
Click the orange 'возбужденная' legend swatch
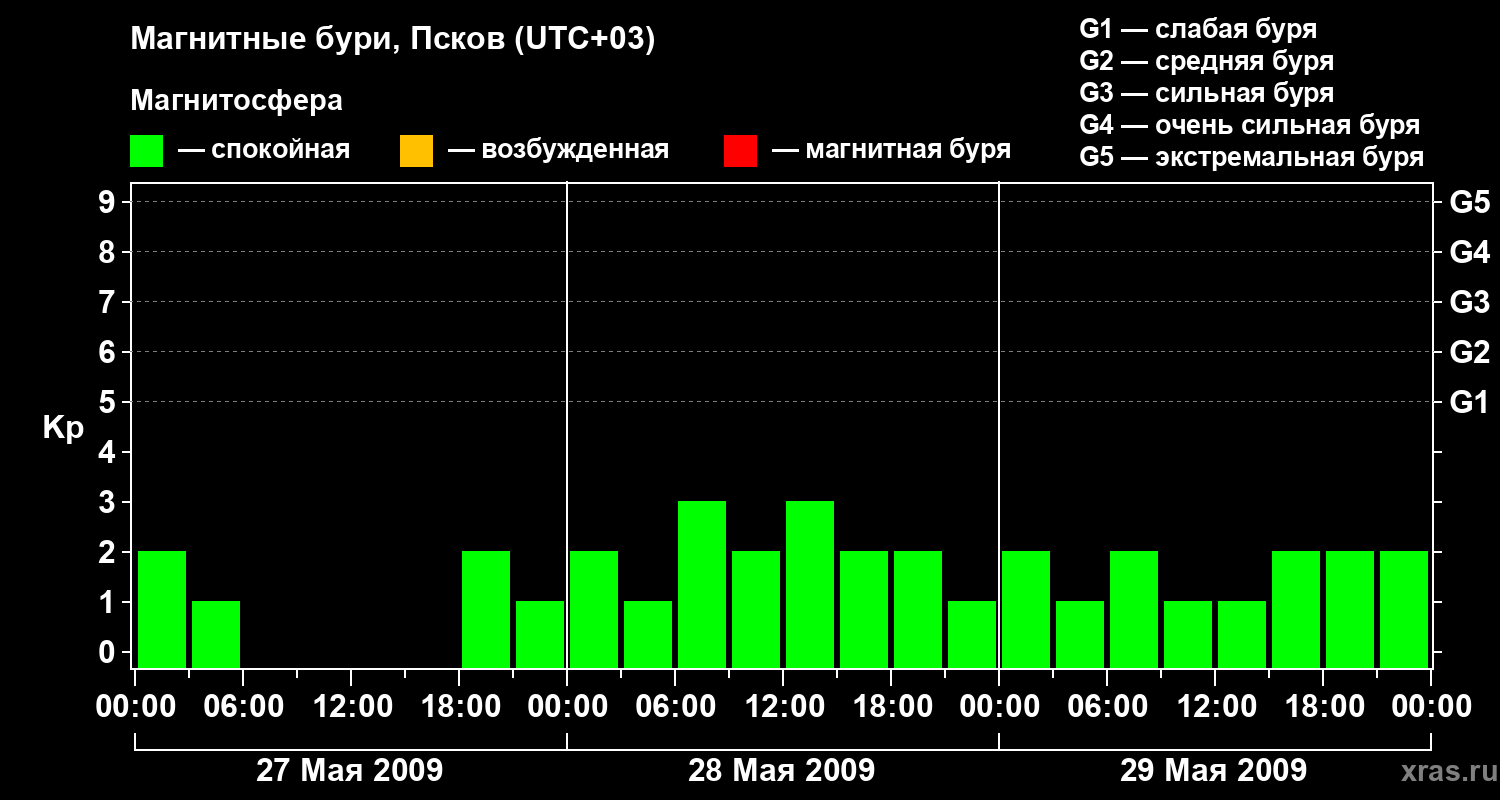tap(416, 151)
